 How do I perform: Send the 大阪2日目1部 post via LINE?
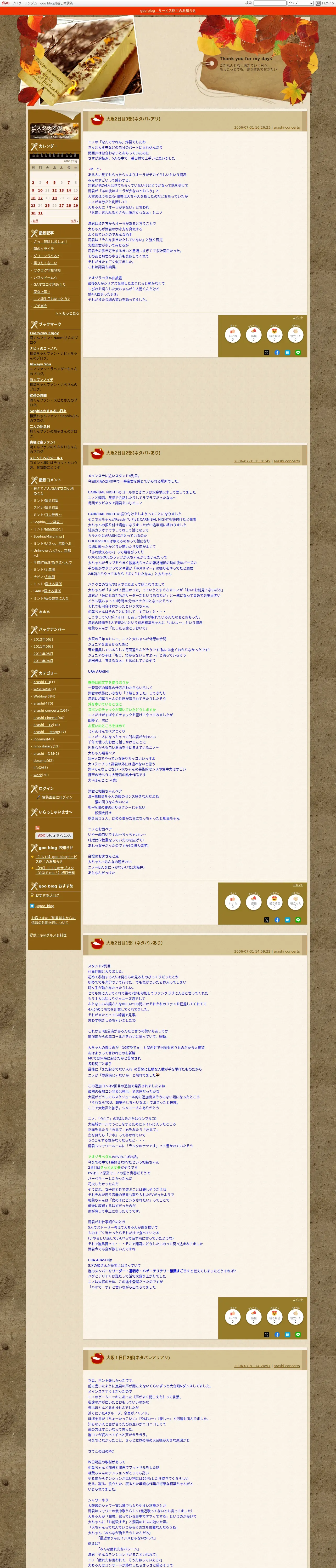tap(298, 1334)
